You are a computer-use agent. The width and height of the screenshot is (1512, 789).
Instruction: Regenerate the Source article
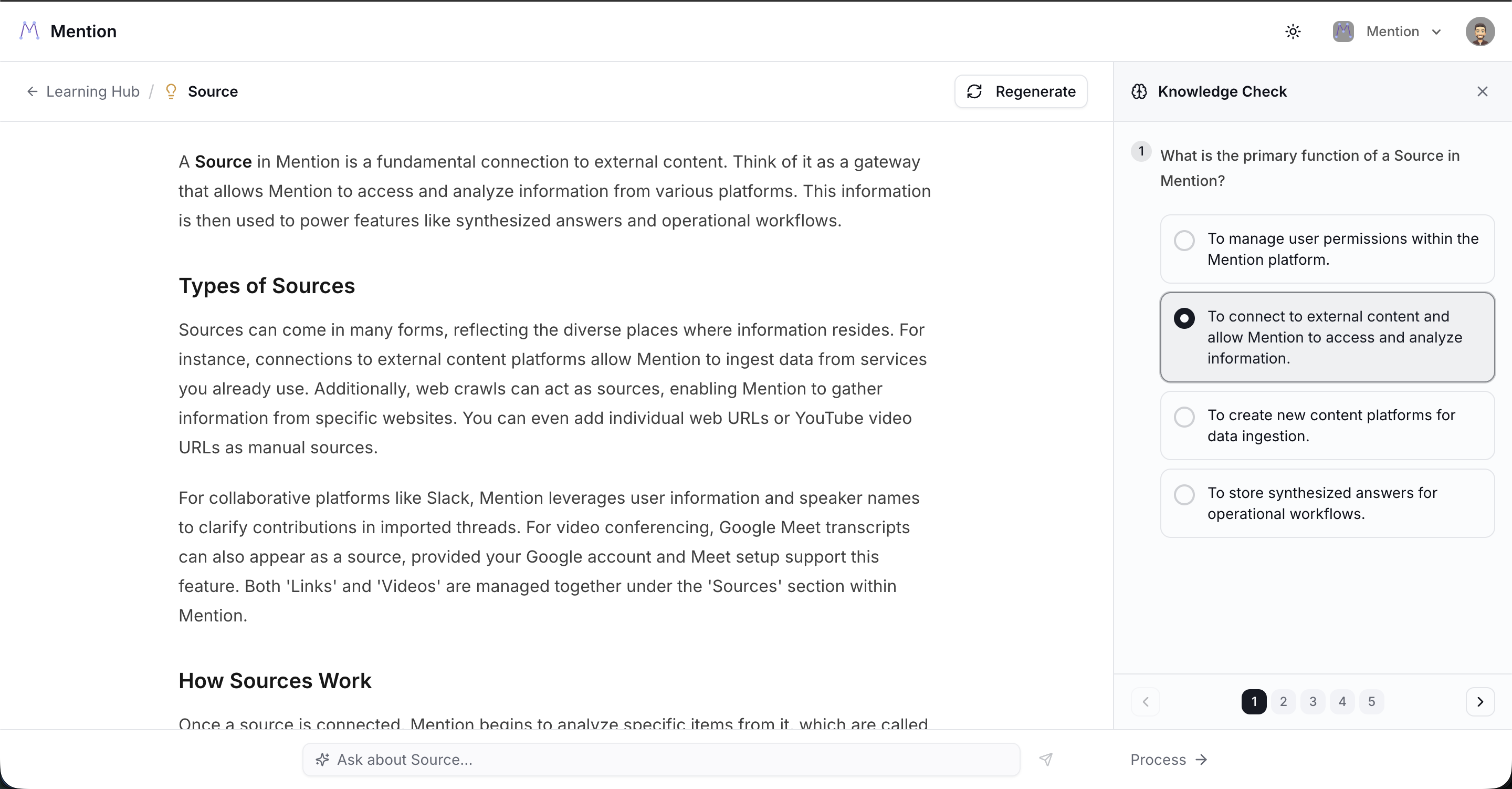[x=1021, y=91]
